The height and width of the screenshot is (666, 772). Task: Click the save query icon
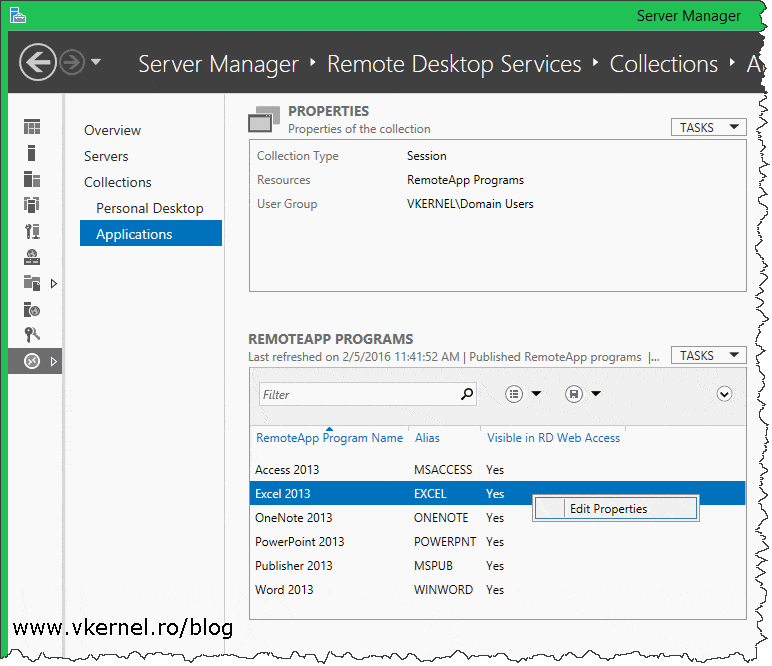[x=574, y=394]
